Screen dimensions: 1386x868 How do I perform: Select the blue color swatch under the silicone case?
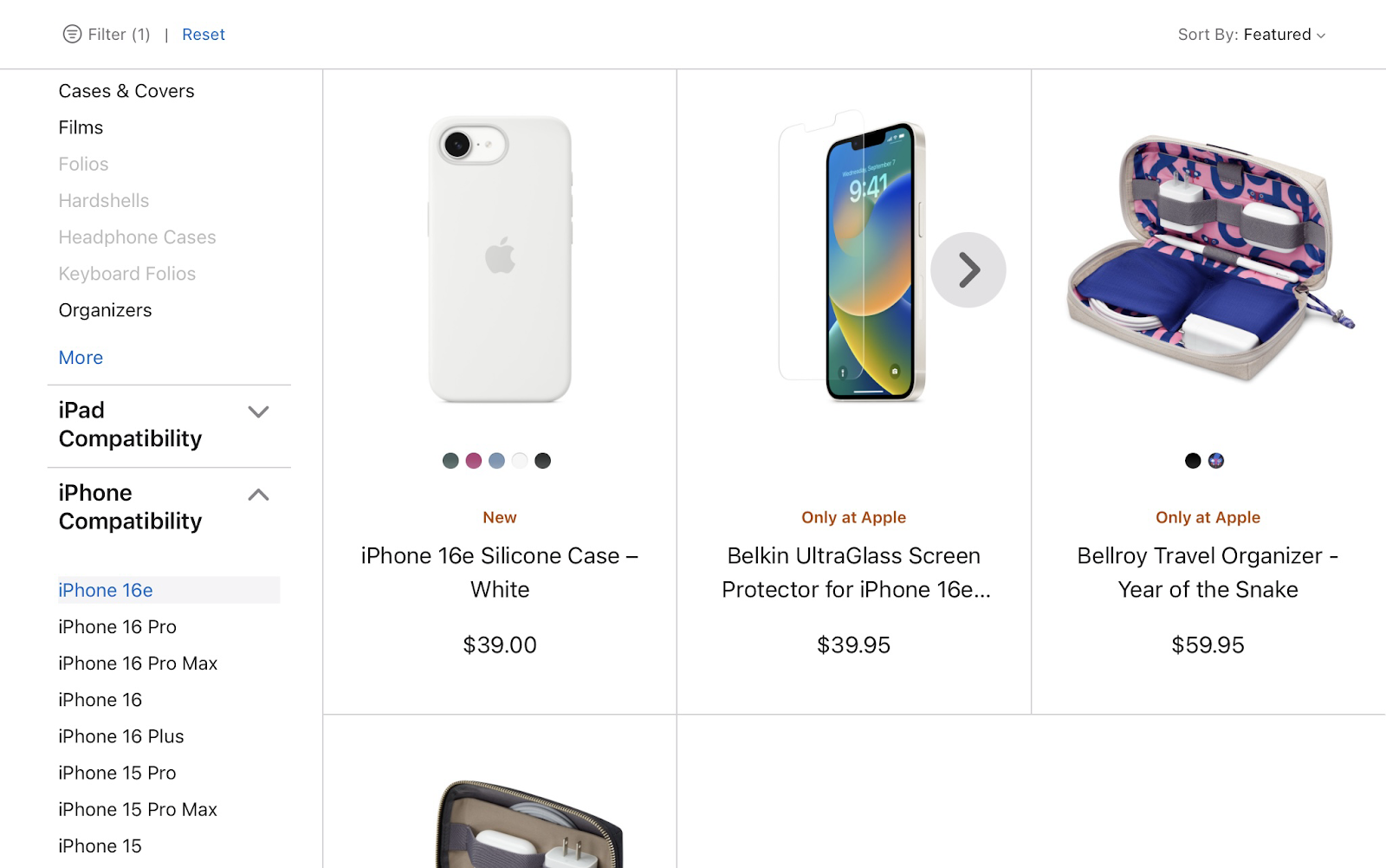pos(496,460)
